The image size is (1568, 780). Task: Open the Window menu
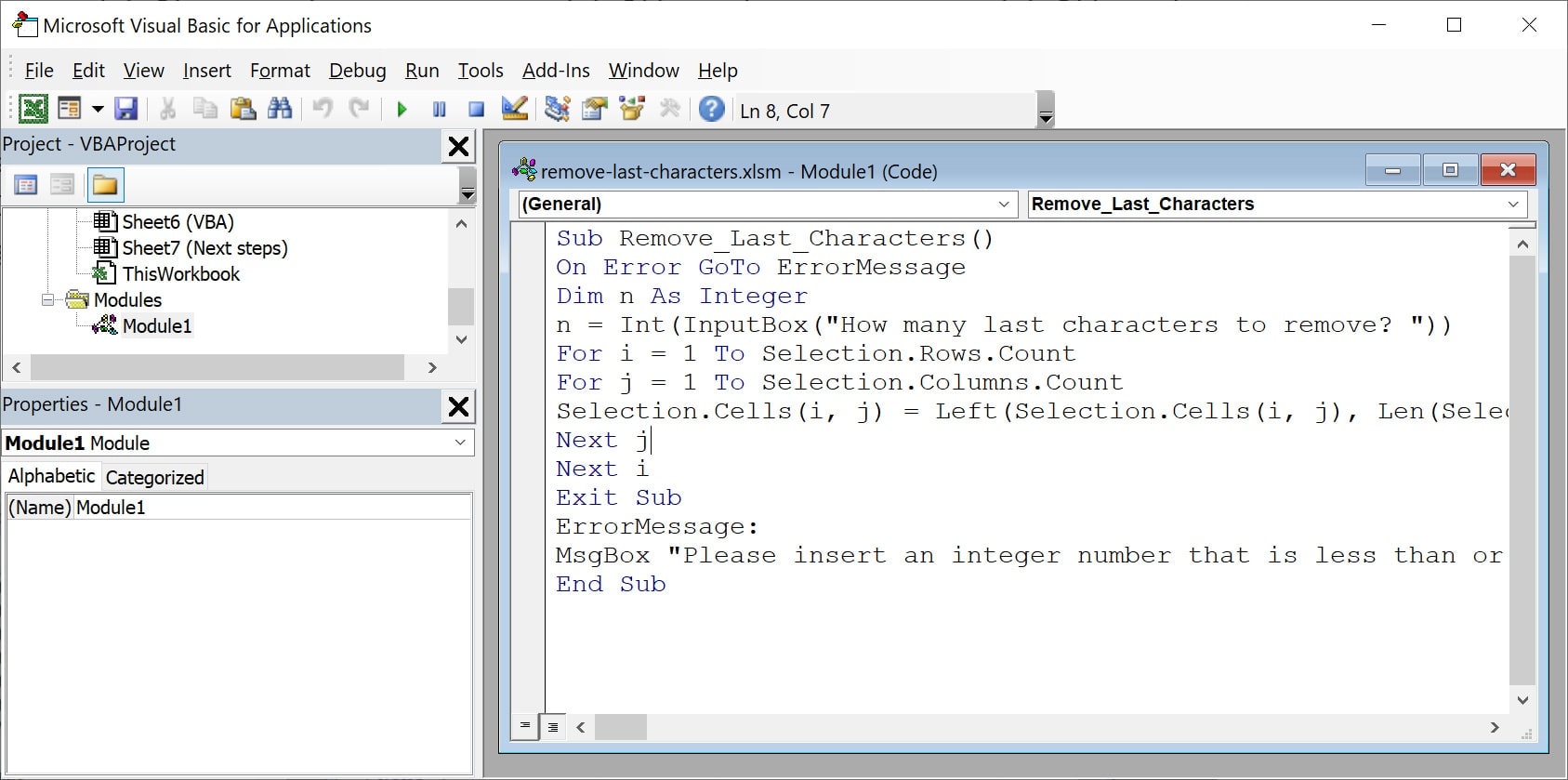644,71
